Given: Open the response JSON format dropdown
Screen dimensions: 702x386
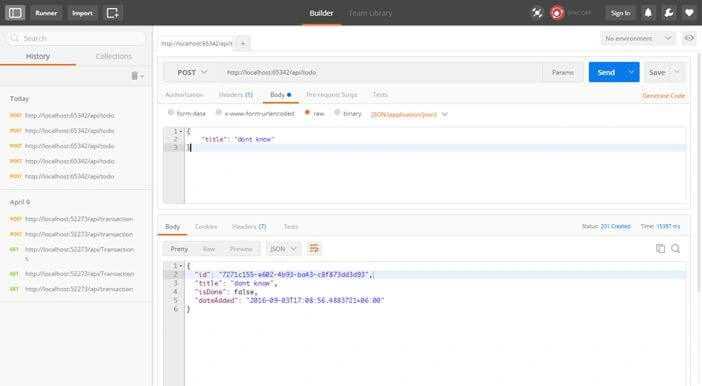Looking at the screenshot, I should pyautogui.click(x=283, y=249).
